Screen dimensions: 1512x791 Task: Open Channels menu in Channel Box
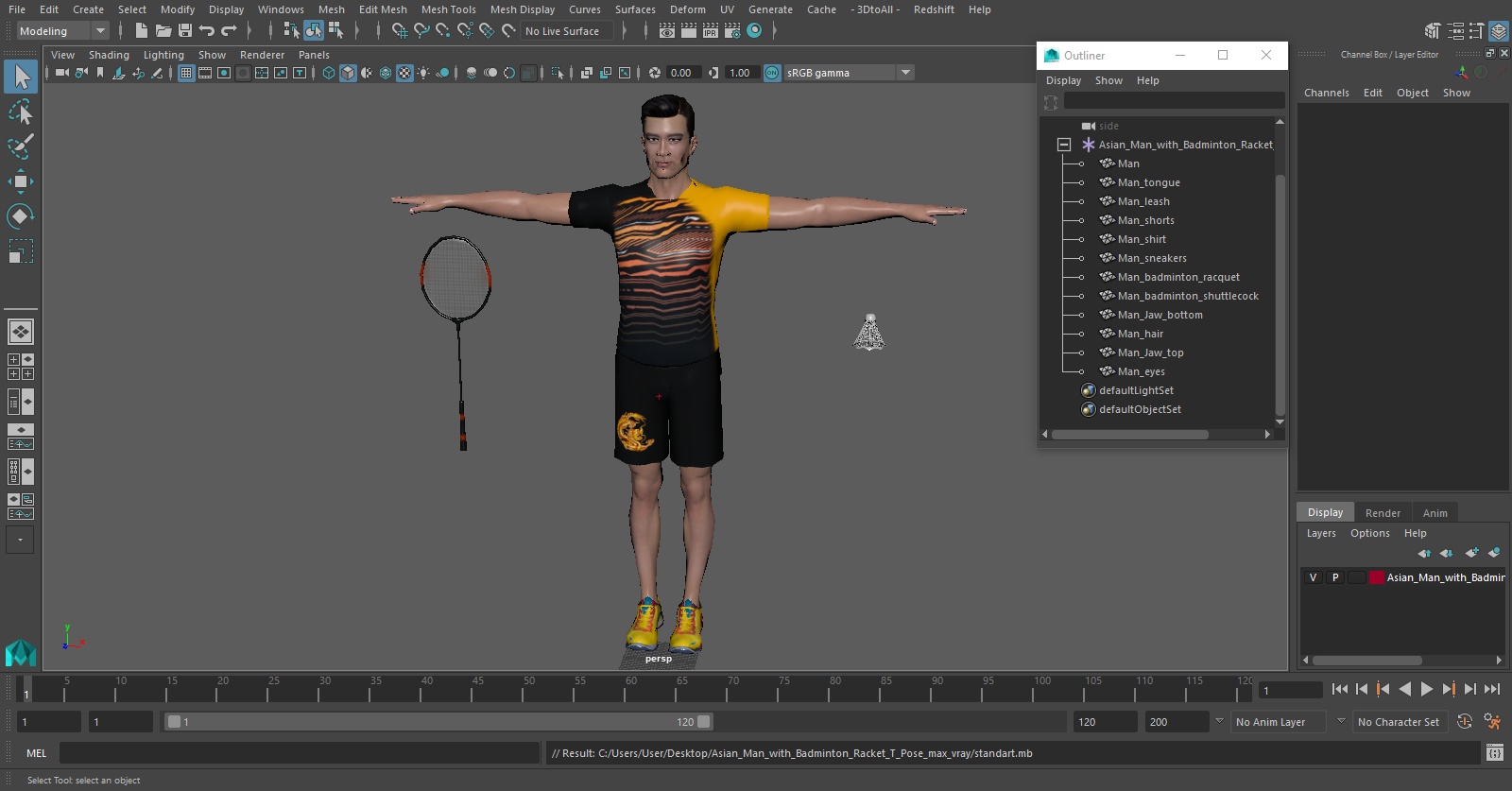(1327, 93)
